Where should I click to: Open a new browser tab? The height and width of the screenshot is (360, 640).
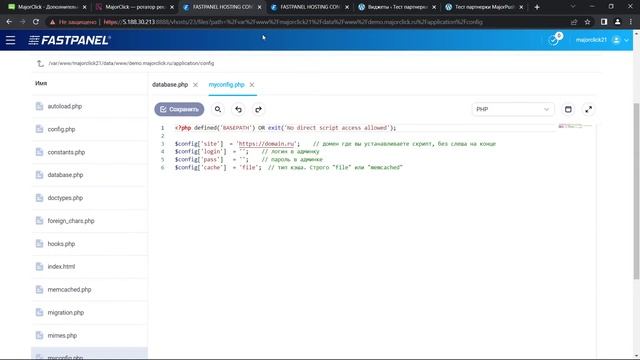(537, 7)
